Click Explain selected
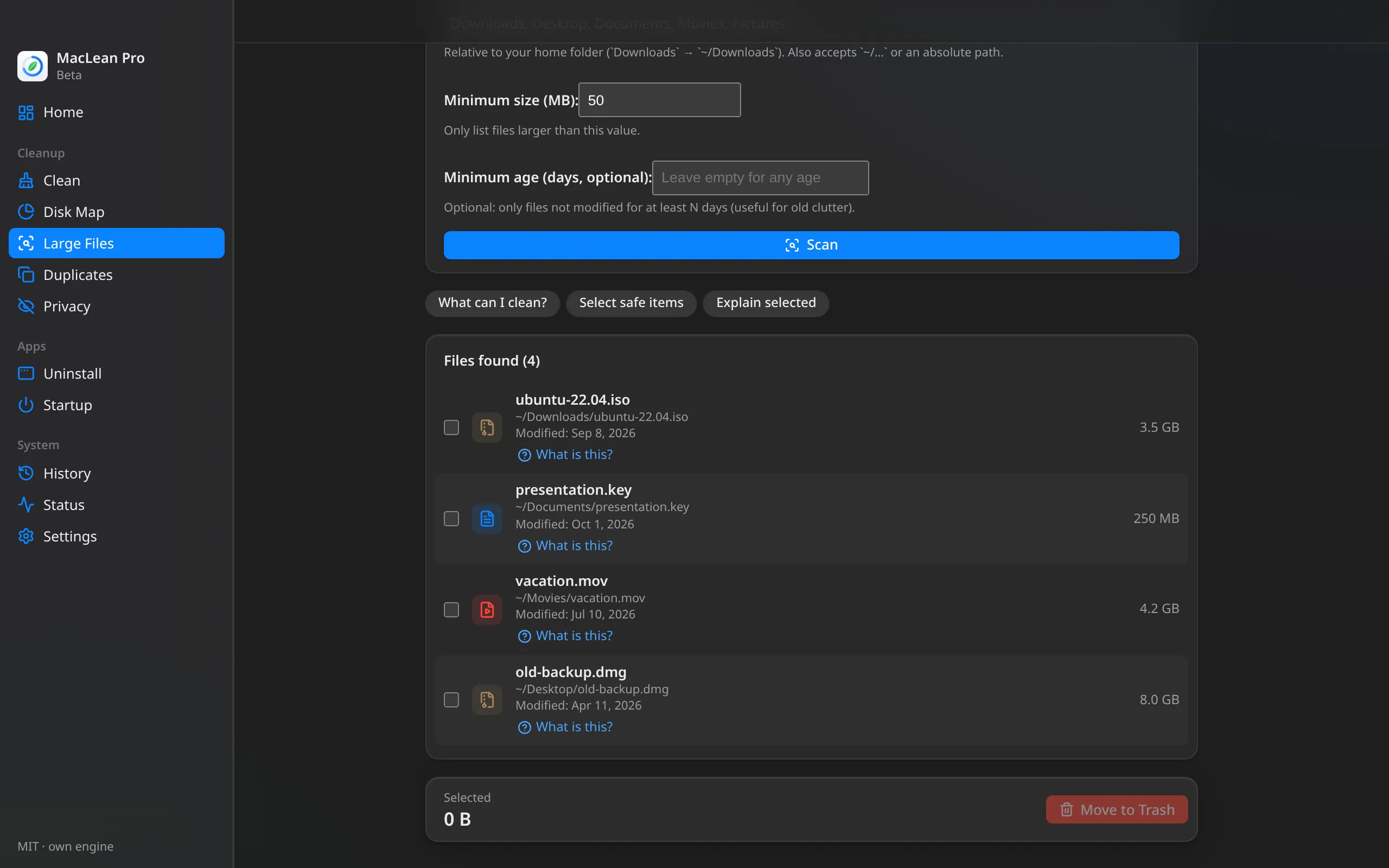 click(x=766, y=303)
